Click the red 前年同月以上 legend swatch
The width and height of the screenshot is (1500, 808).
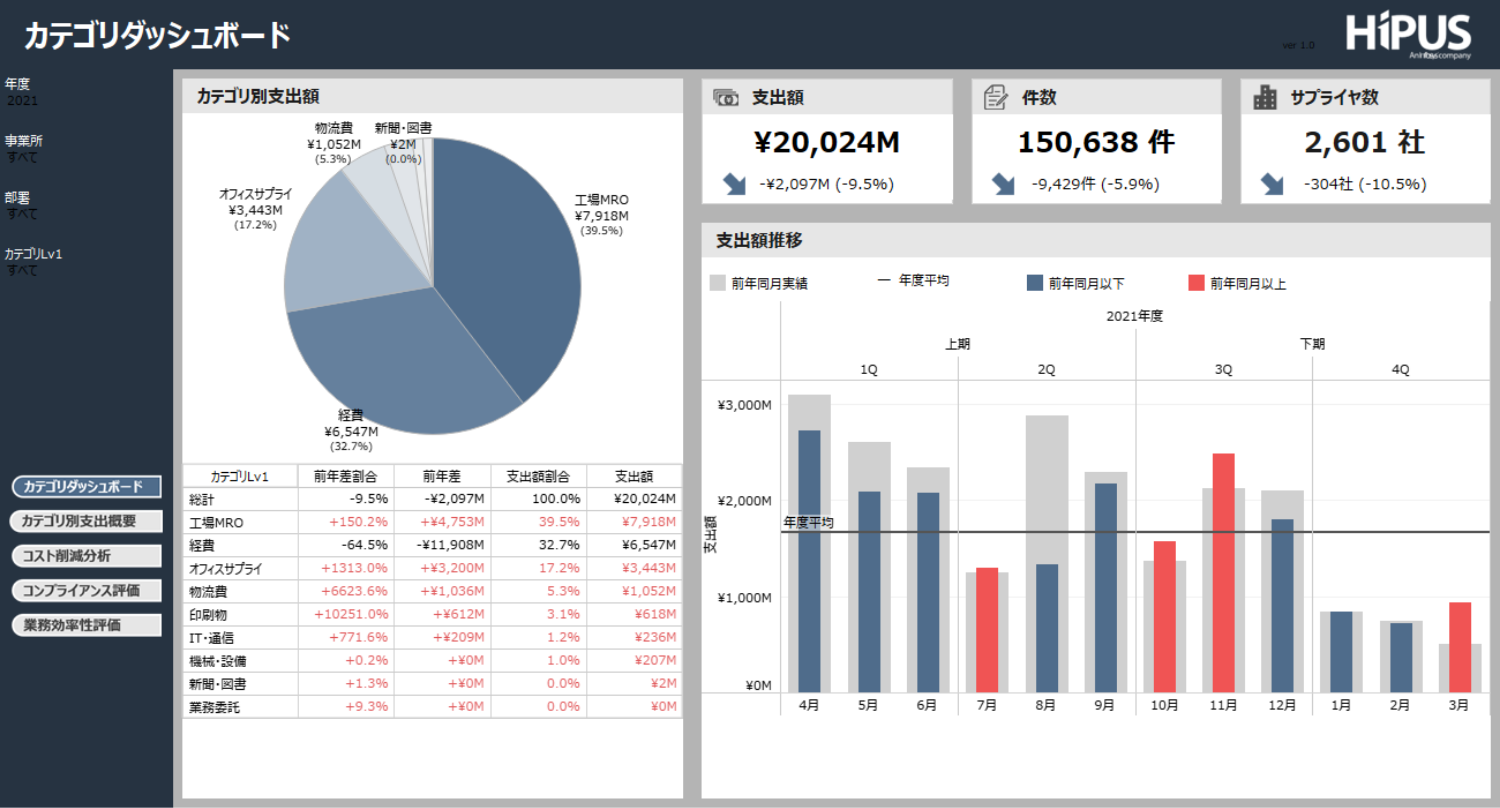(1196, 283)
